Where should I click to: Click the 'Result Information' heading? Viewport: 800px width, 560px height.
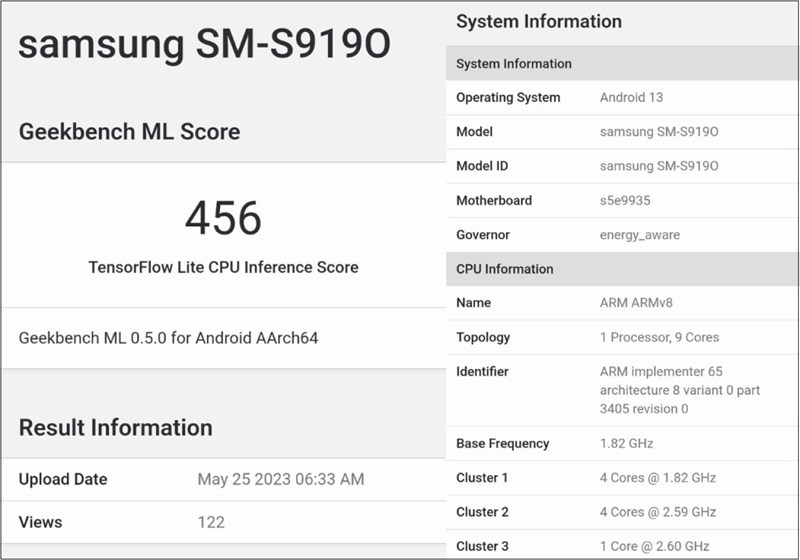point(116,427)
